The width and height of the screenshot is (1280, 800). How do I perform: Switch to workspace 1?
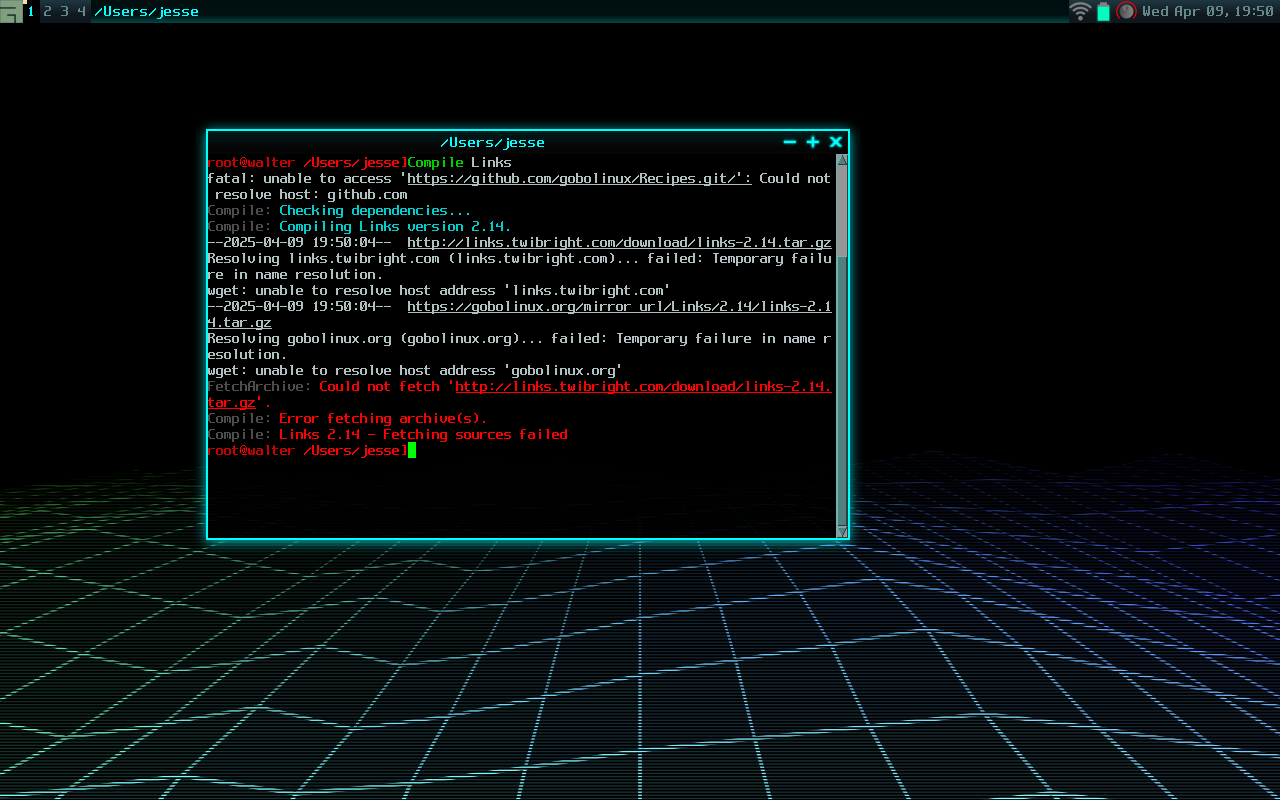coord(30,11)
